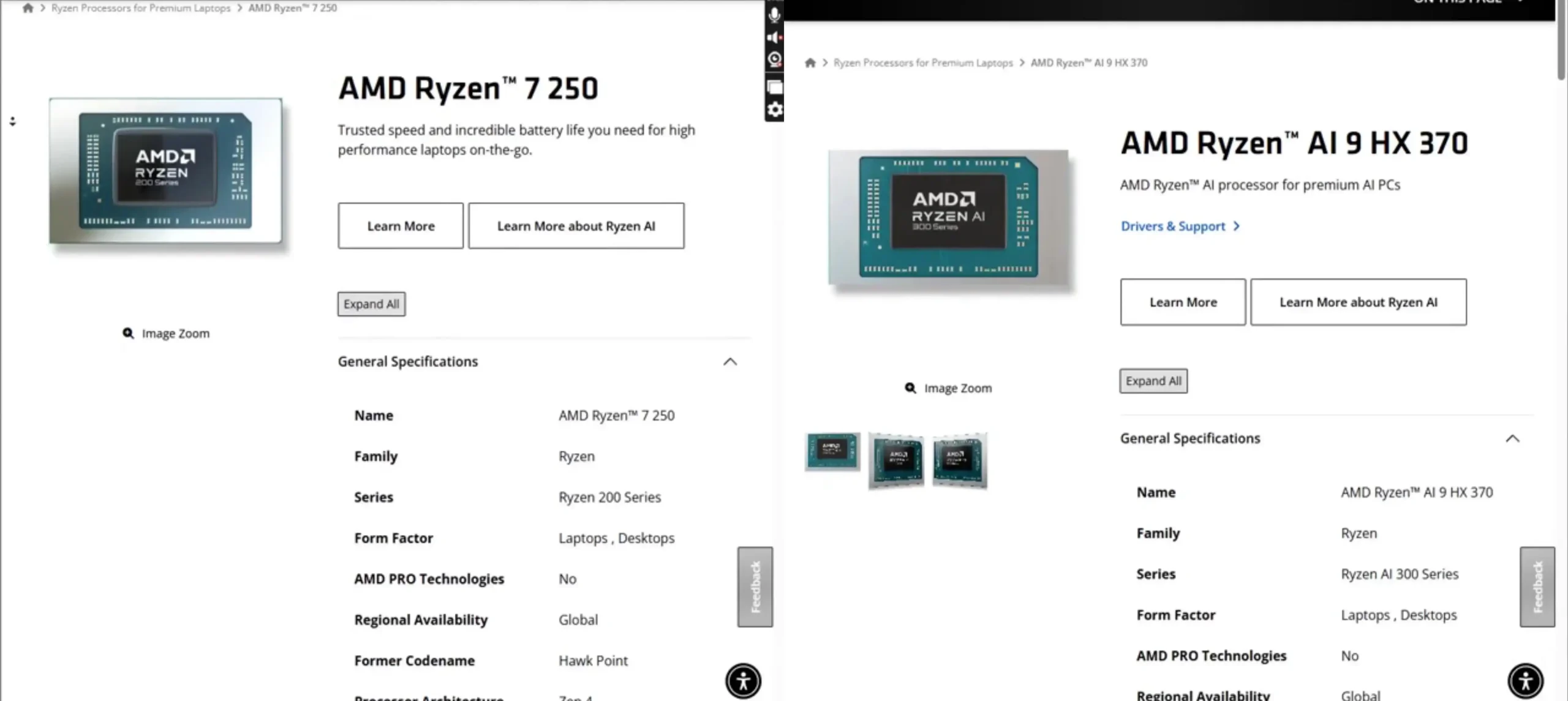Click Image Zoom text on left page
This screenshot has width=1568, height=701.
coord(176,333)
